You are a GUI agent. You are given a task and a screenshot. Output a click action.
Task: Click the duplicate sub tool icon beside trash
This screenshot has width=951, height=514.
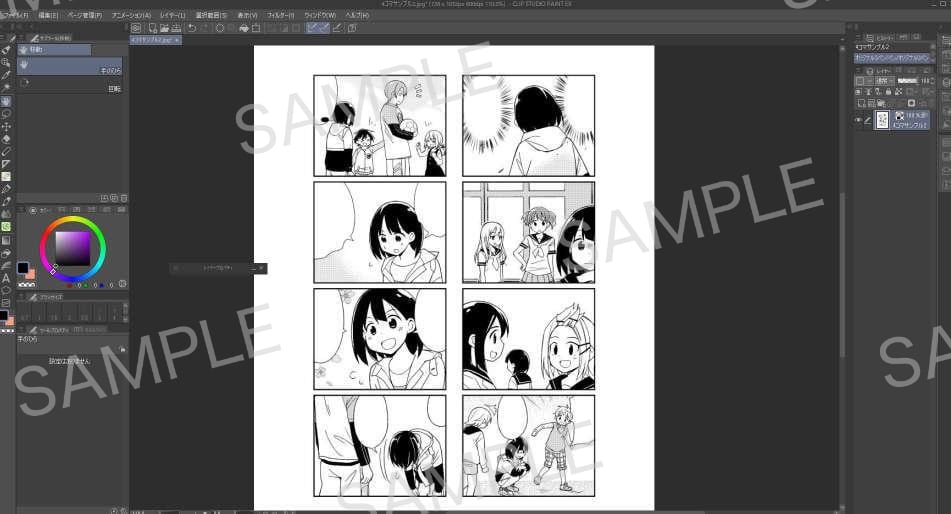click(x=114, y=198)
